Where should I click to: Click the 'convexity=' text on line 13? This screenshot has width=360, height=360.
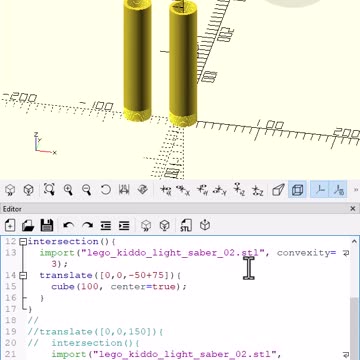click(x=306, y=253)
